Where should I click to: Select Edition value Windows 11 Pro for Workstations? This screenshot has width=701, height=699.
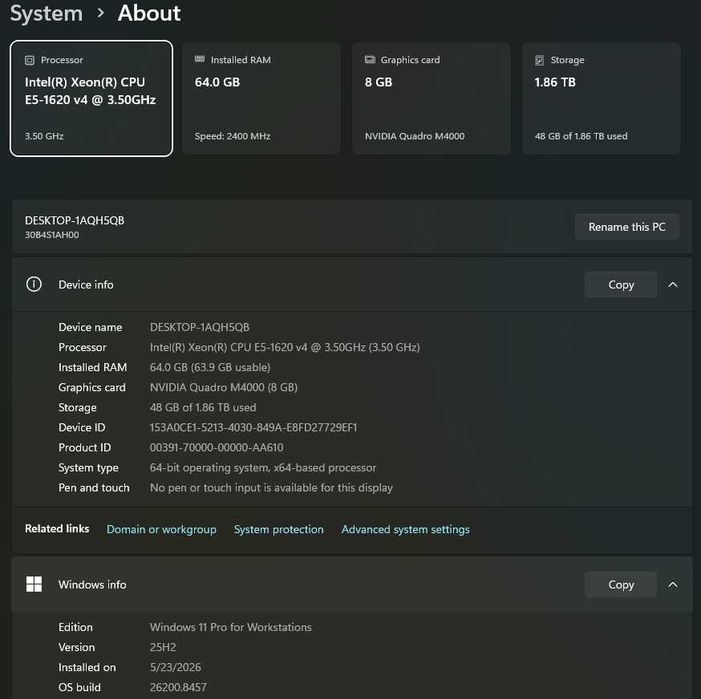click(231, 627)
